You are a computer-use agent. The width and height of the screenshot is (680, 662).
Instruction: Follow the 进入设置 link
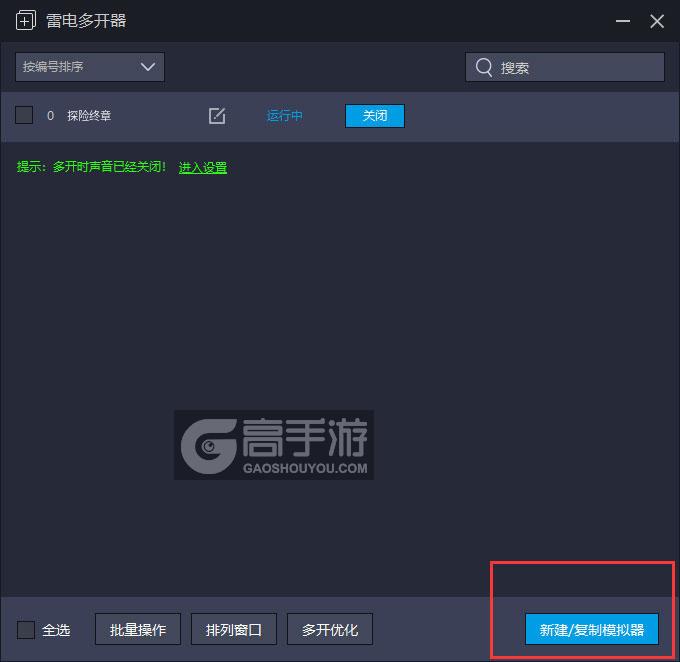click(x=203, y=167)
